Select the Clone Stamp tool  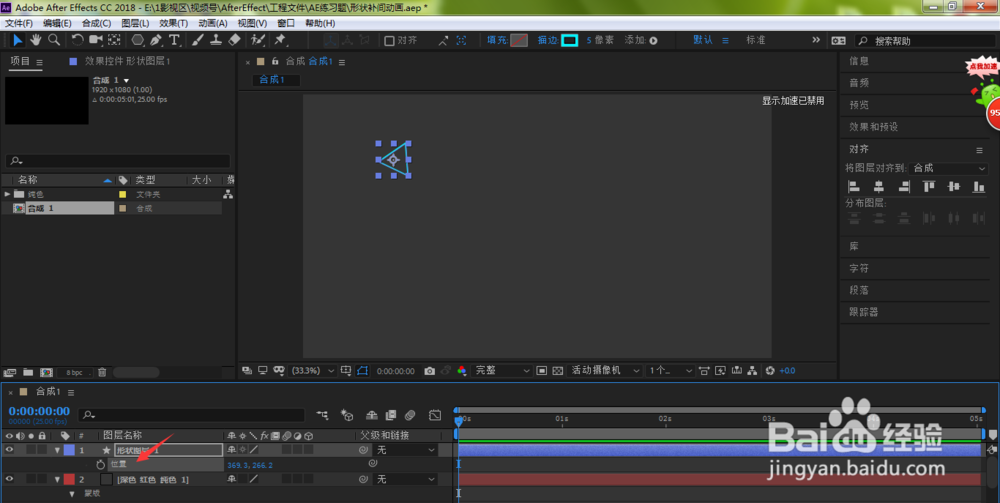[216, 40]
